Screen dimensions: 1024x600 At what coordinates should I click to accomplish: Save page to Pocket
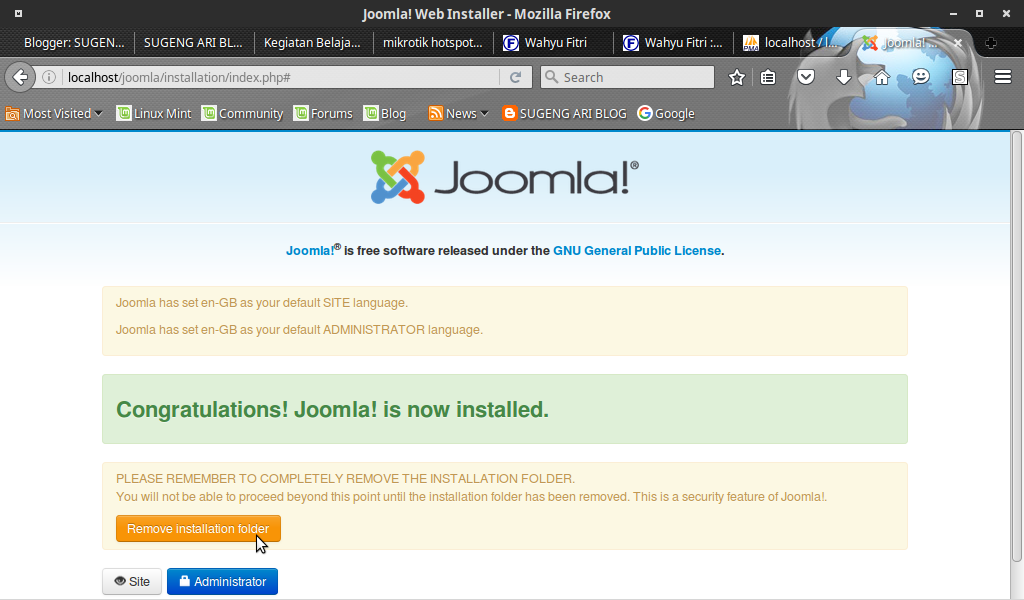[806, 77]
